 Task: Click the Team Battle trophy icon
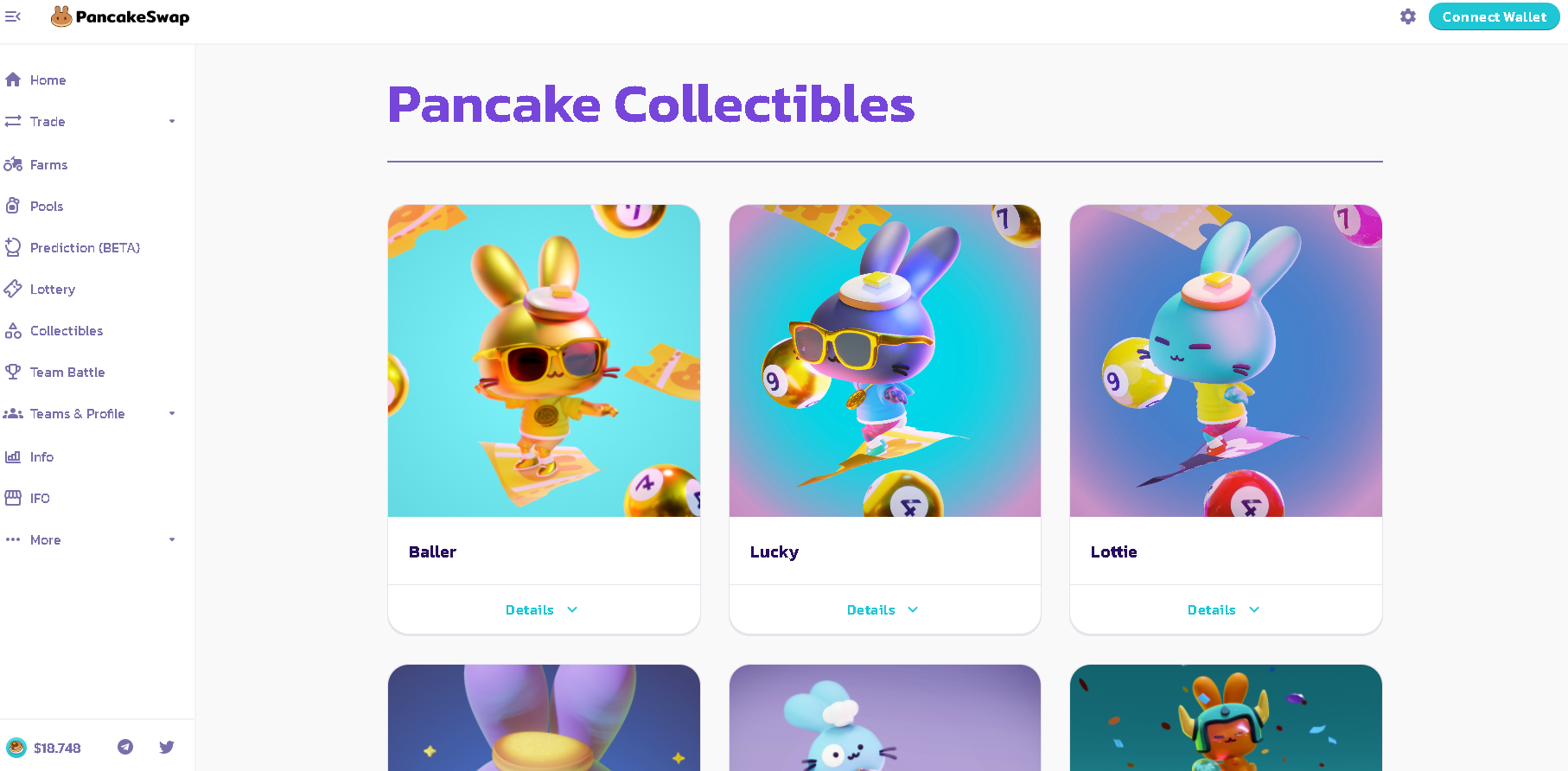(x=13, y=372)
